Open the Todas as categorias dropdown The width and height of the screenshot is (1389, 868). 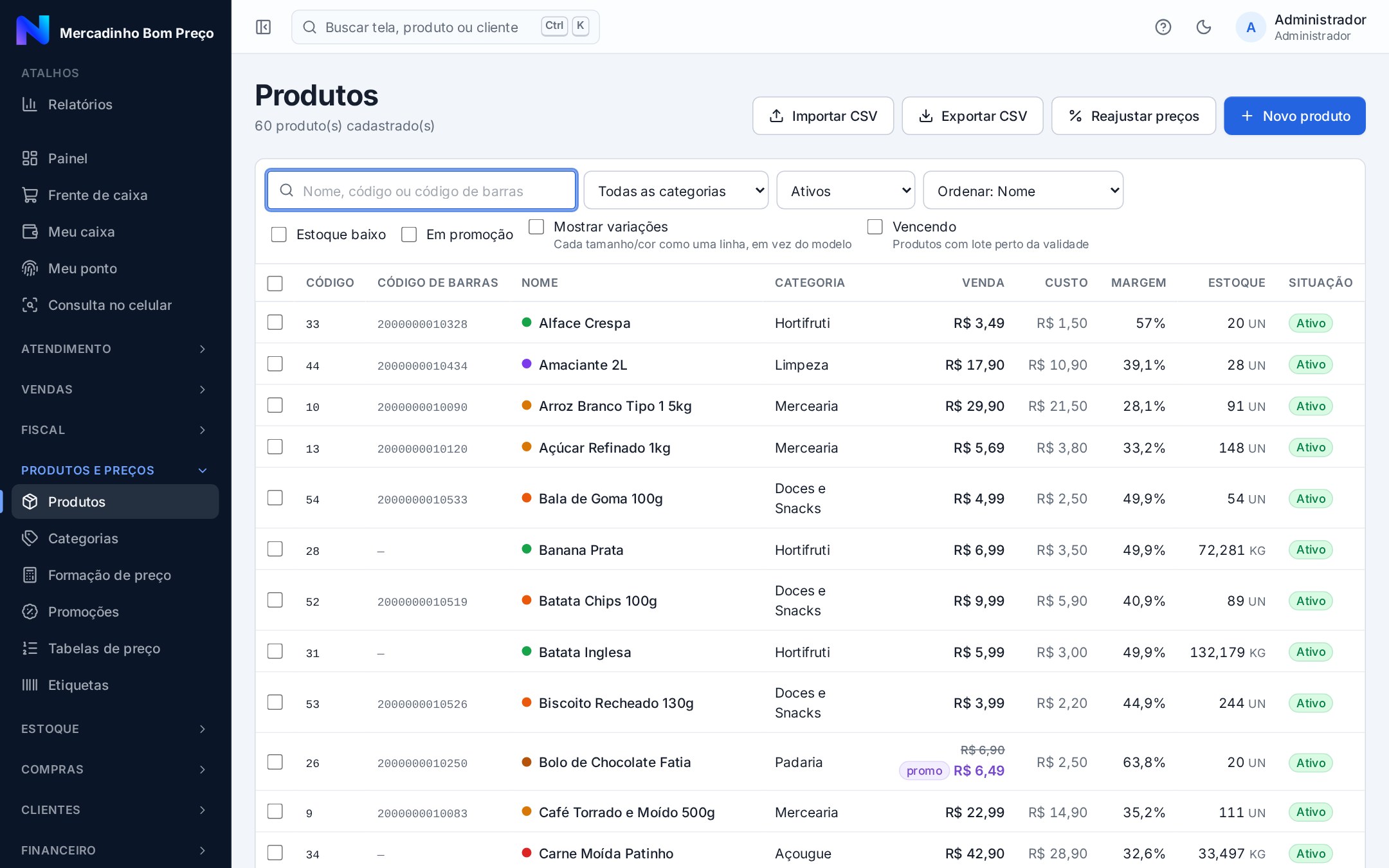click(676, 190)
